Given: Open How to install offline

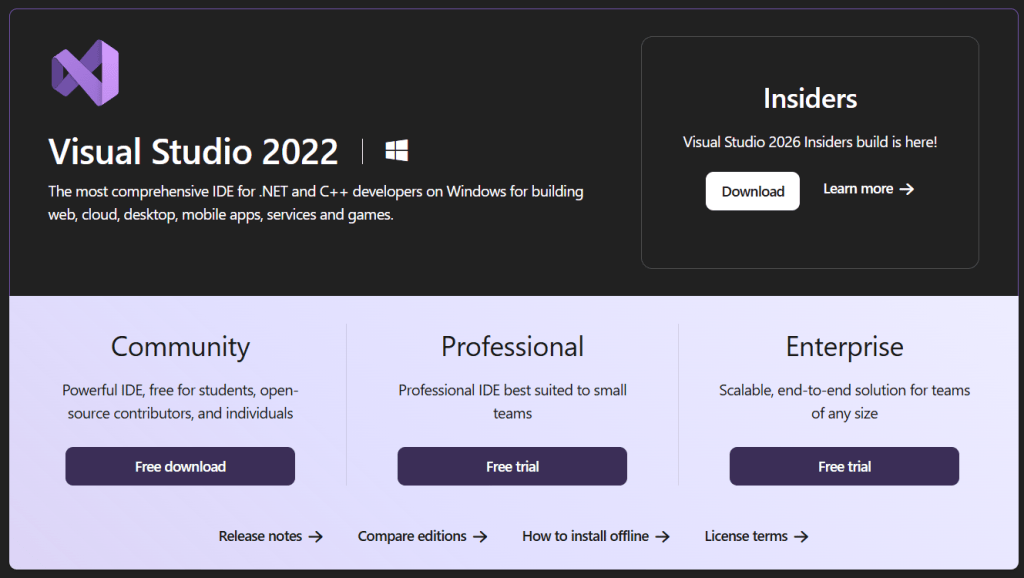Looking at the screenshot, I should click(584, 536).
